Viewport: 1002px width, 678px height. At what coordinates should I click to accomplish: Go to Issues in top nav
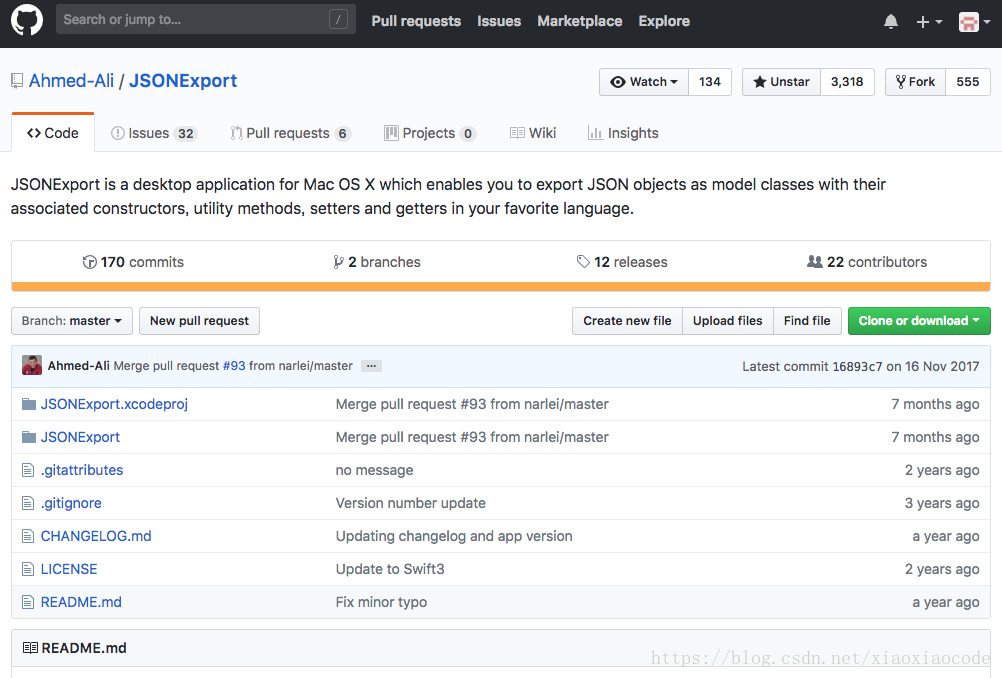point(499,21)
